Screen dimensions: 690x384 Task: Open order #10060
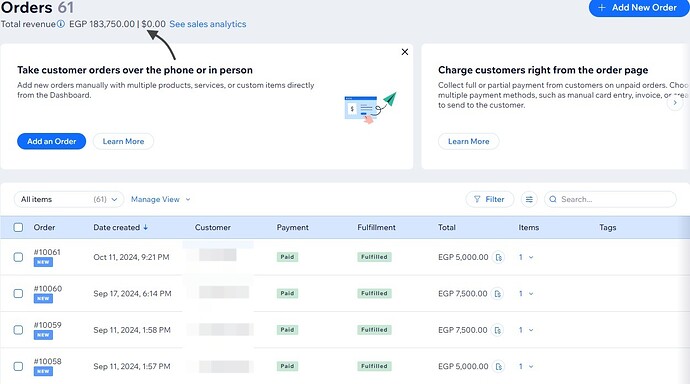48,289
